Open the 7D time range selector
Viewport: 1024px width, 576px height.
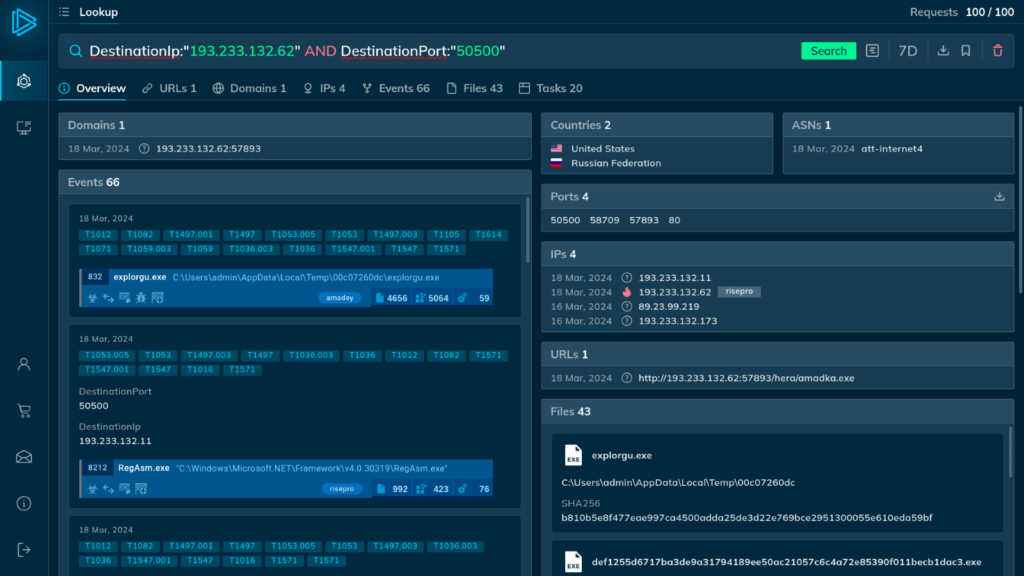pyautogui.click(x=907, y=51)
